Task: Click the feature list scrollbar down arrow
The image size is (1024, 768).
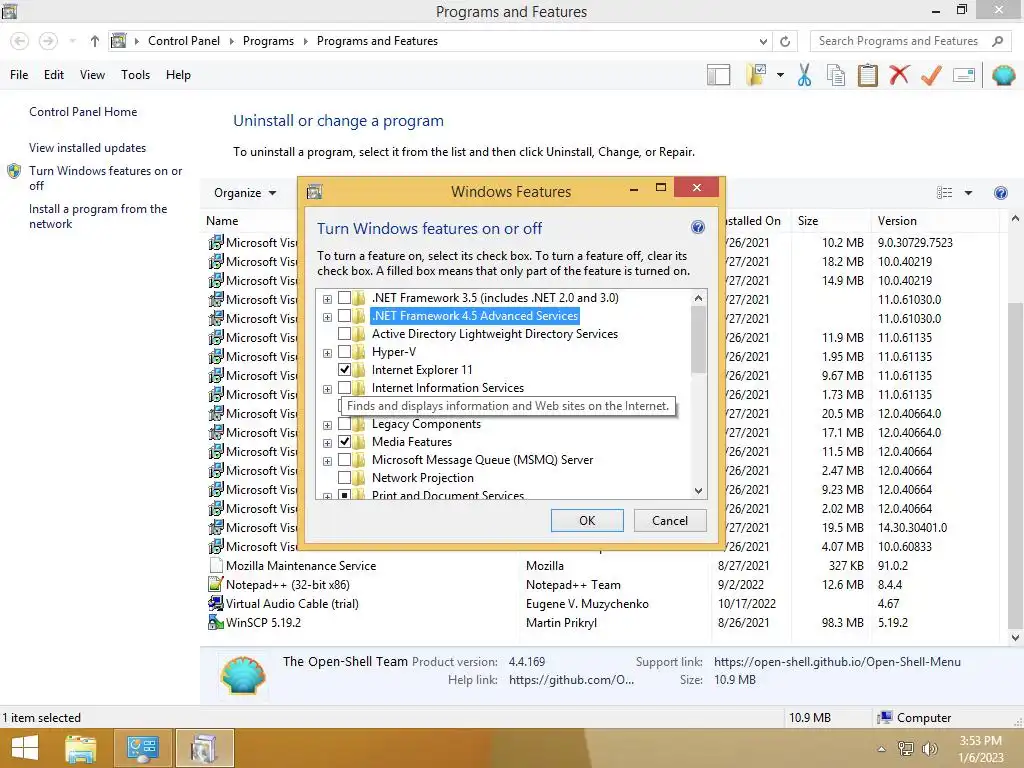Action: point(698,490)
